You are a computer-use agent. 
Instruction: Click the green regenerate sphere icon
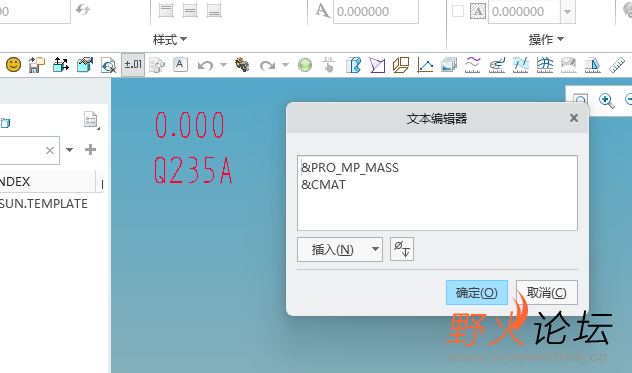[x=305, y=65]
